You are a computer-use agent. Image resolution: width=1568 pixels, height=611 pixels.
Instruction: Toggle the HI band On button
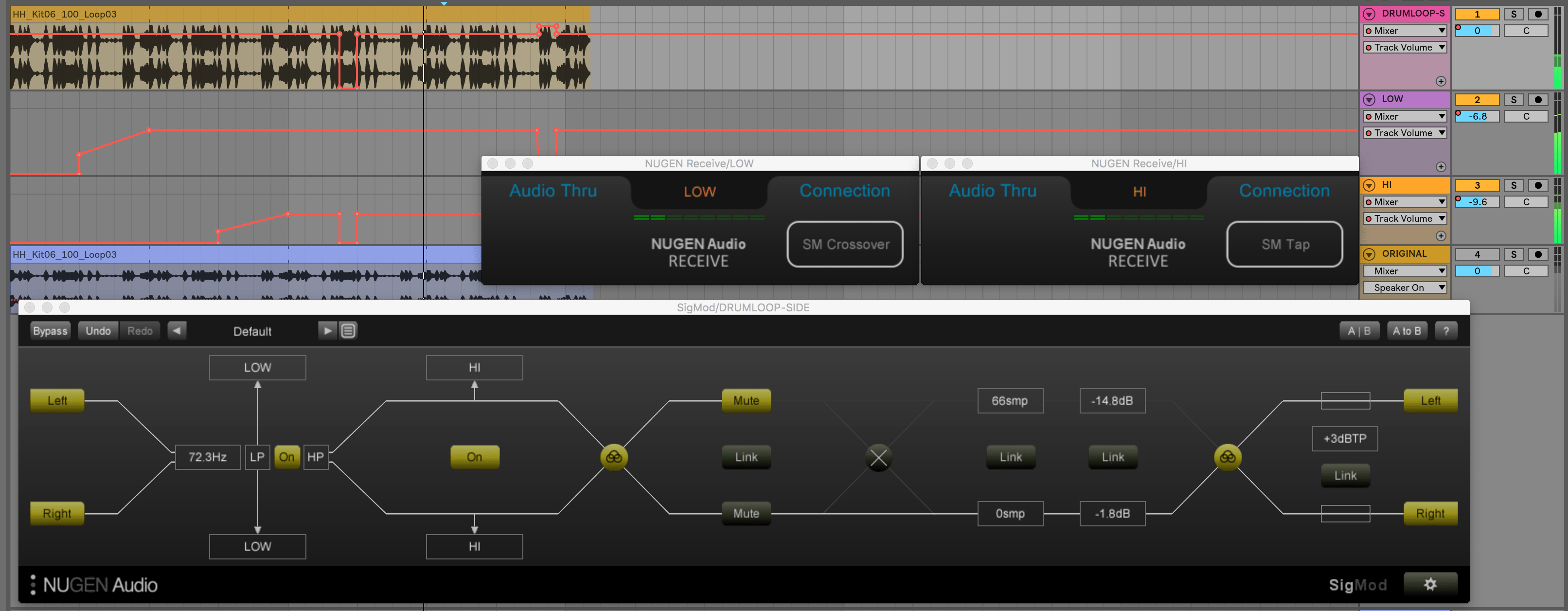point(474,457)
